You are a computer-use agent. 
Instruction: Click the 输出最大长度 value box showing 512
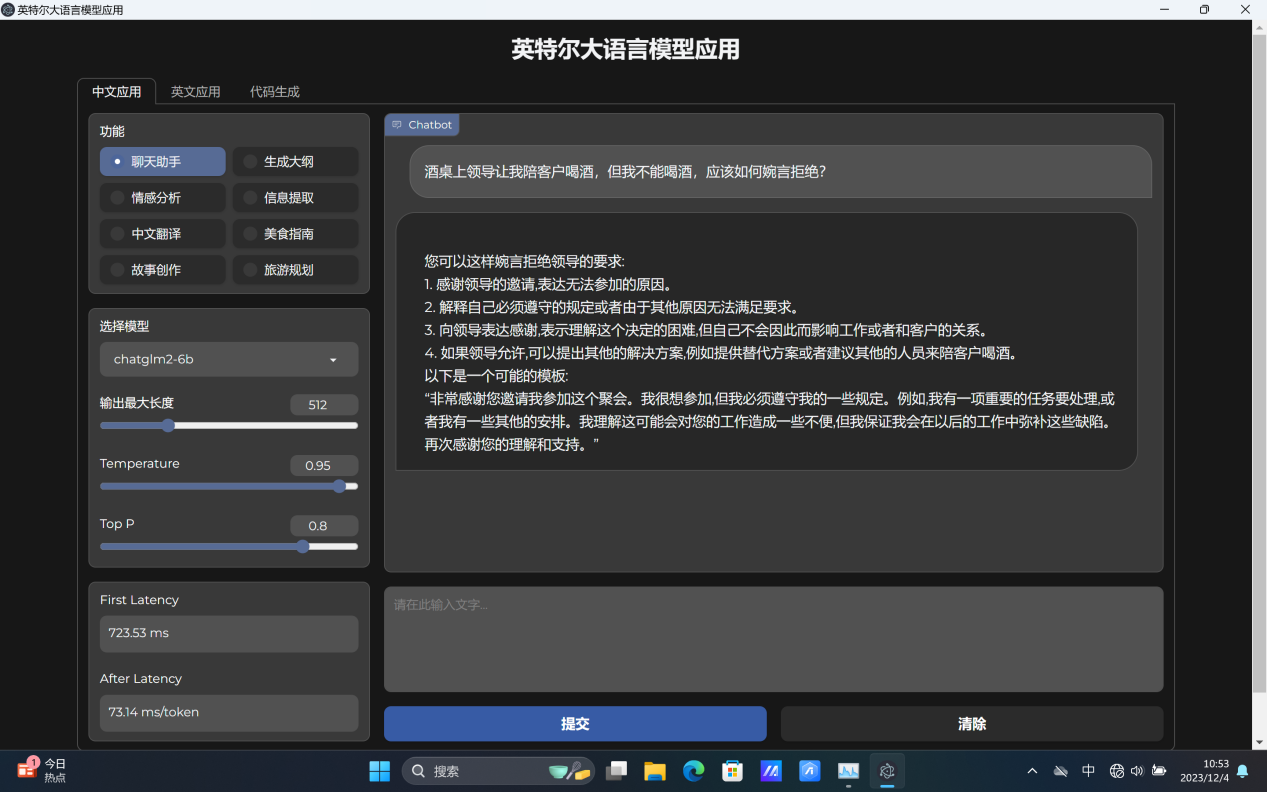pos(324,405)
